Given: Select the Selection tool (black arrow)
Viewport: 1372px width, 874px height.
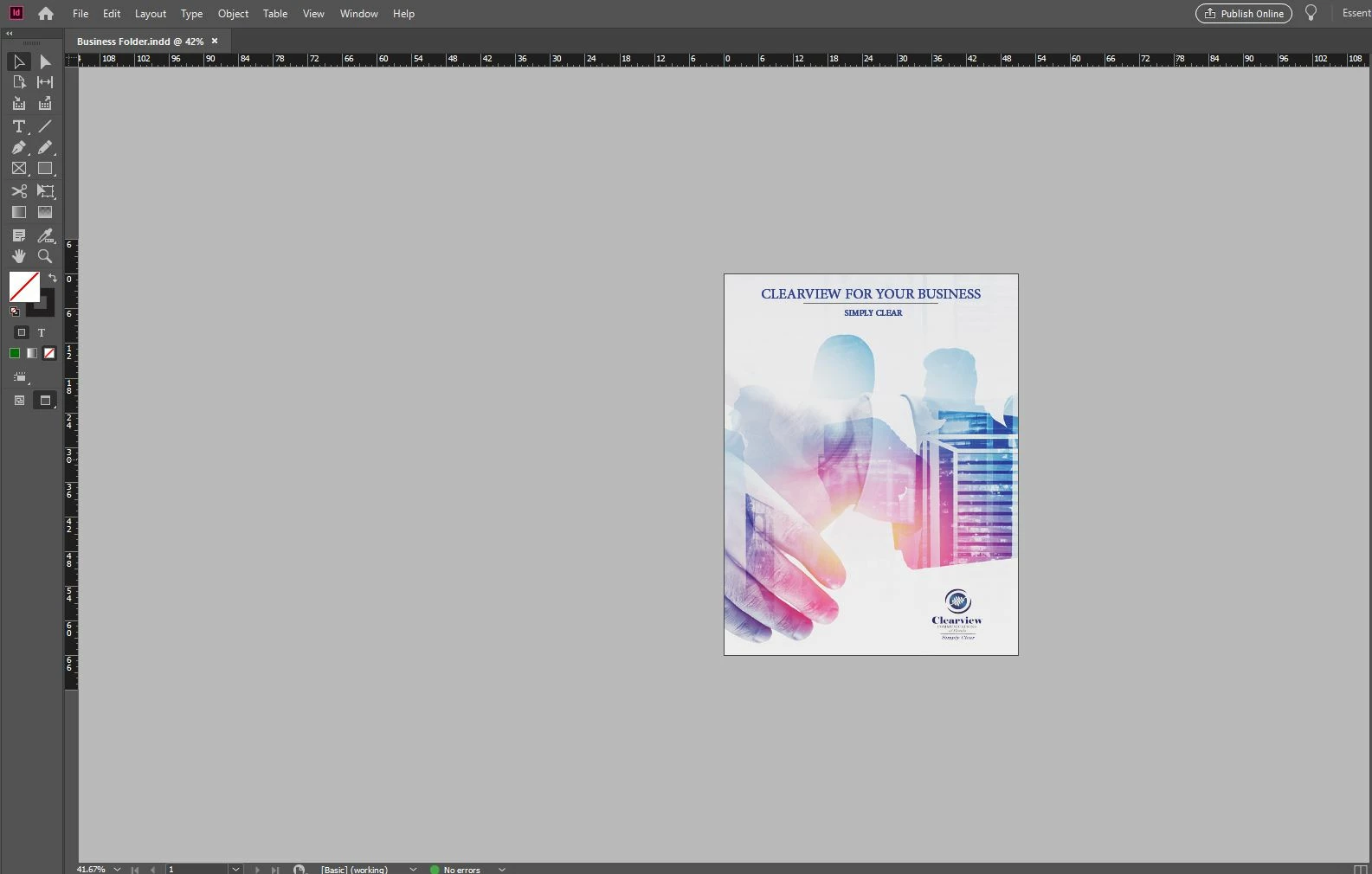Looking at the screenshot, I should (18, 61).
